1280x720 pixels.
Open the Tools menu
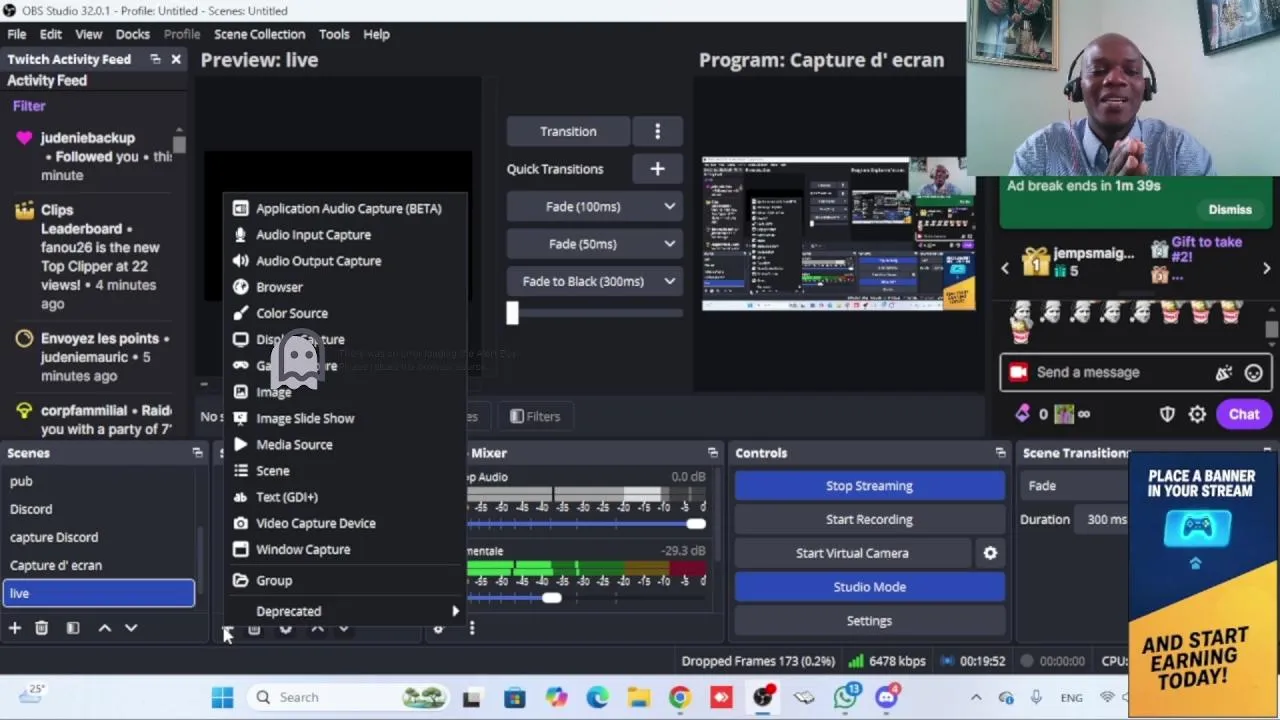(x=334, y=34)
